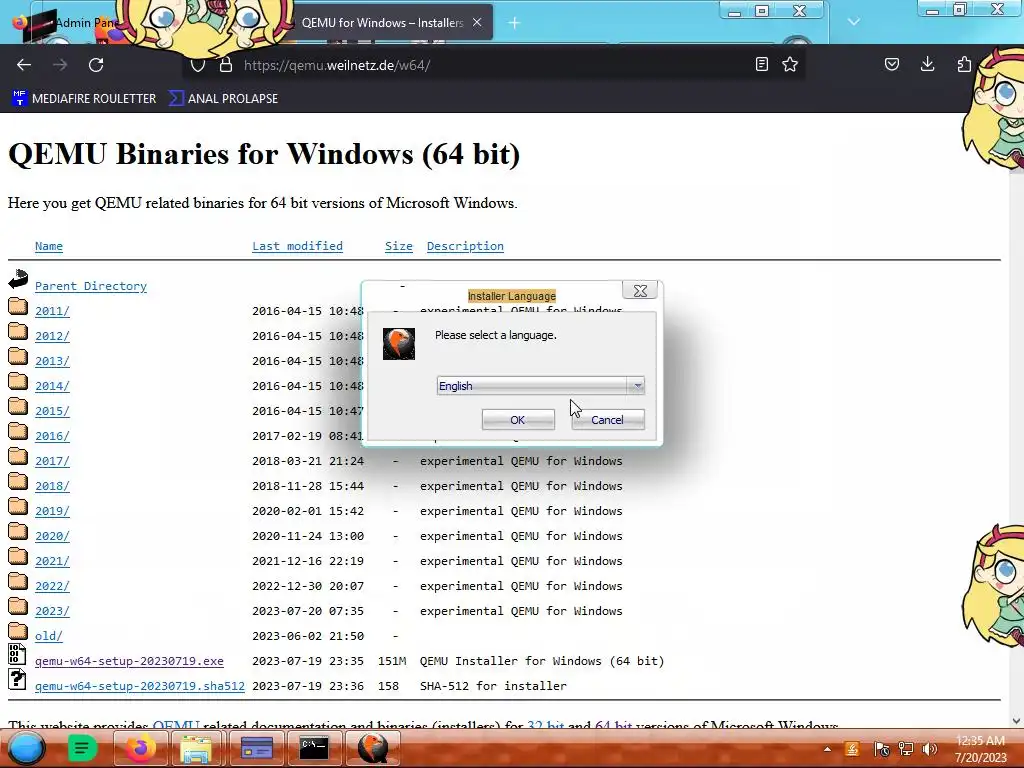This screenshot has width=1024, height=768.
Task: Bookmark this page with star icon
Action: pos(790,64)
